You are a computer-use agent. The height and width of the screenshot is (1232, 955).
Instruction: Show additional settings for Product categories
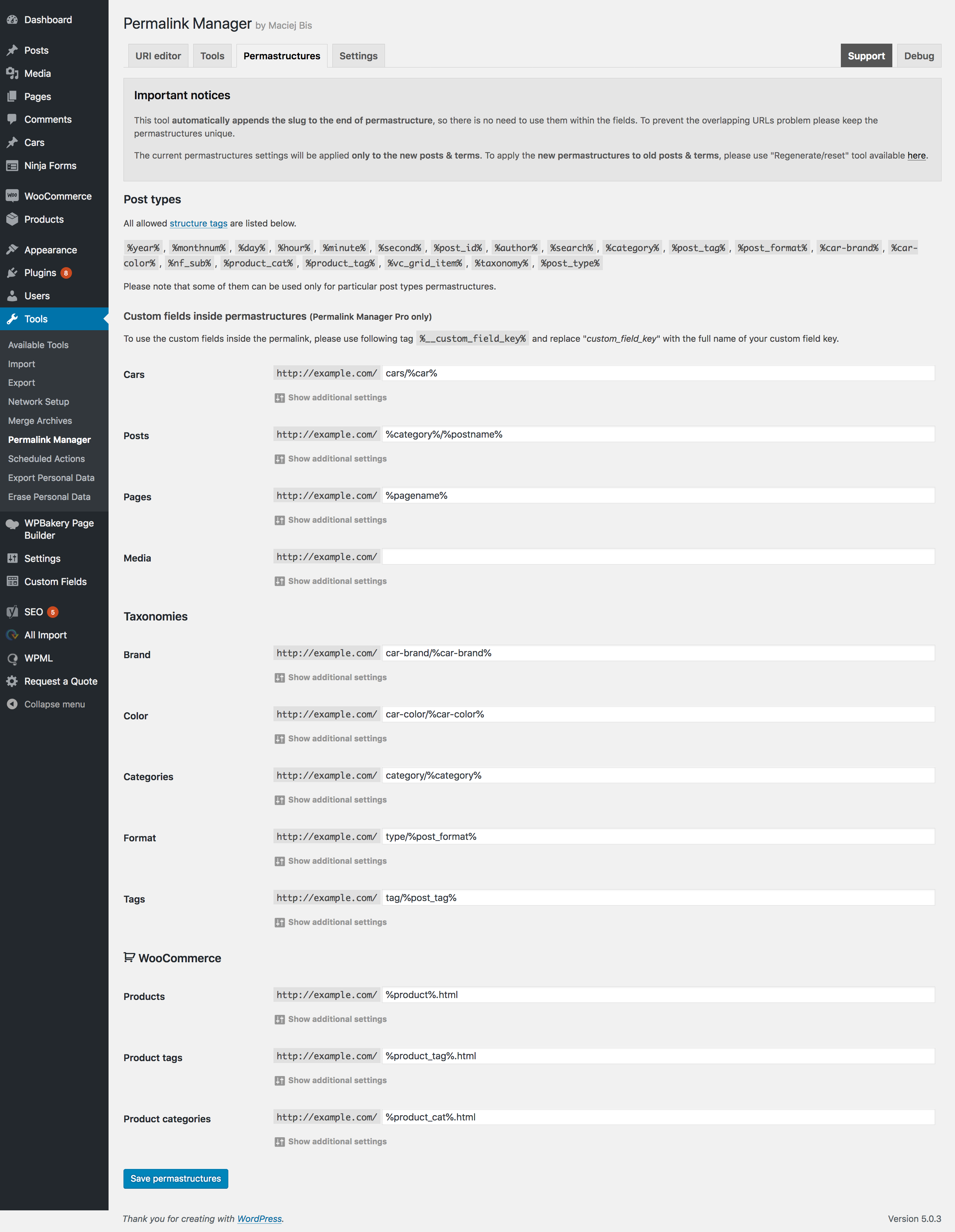(x=331, y=1142)
